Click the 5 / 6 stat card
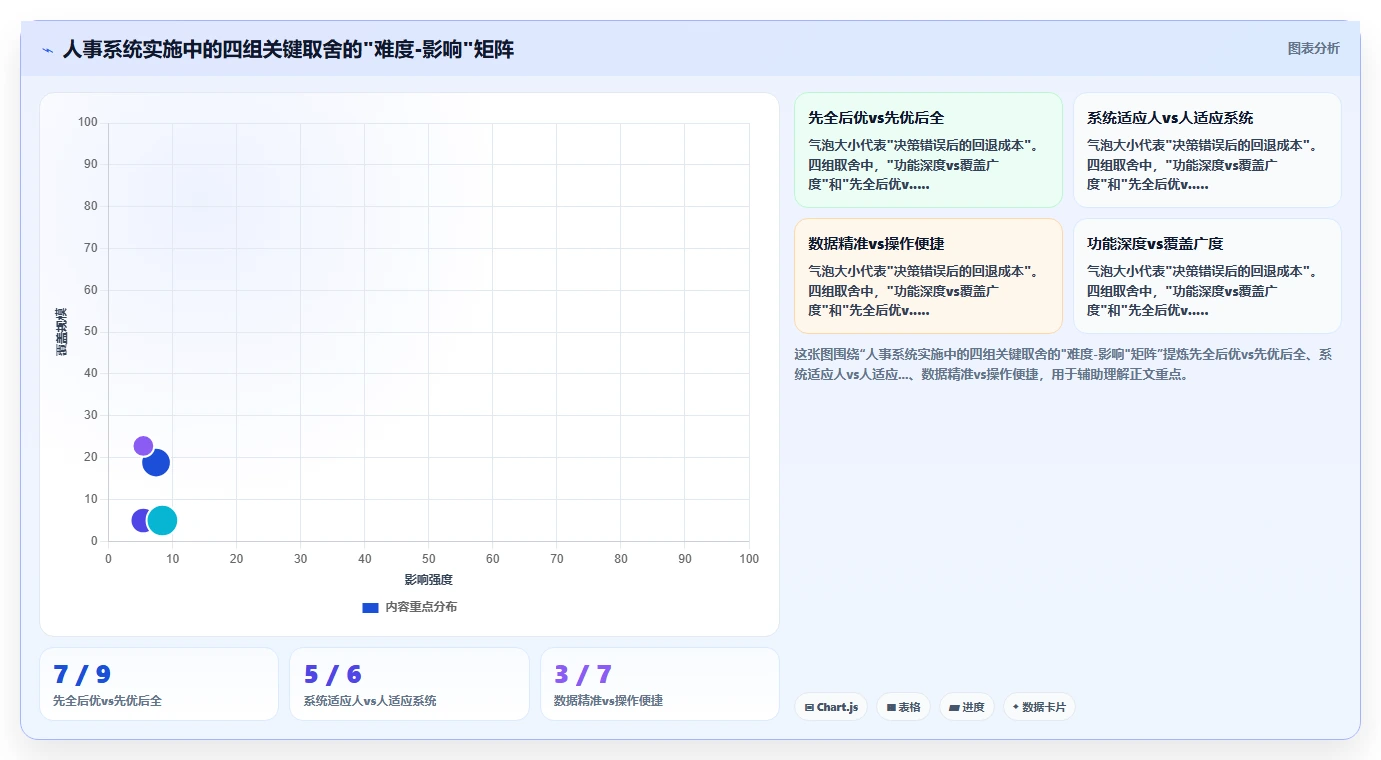This screenshot has width=1381, height=760. coord(409,684)
